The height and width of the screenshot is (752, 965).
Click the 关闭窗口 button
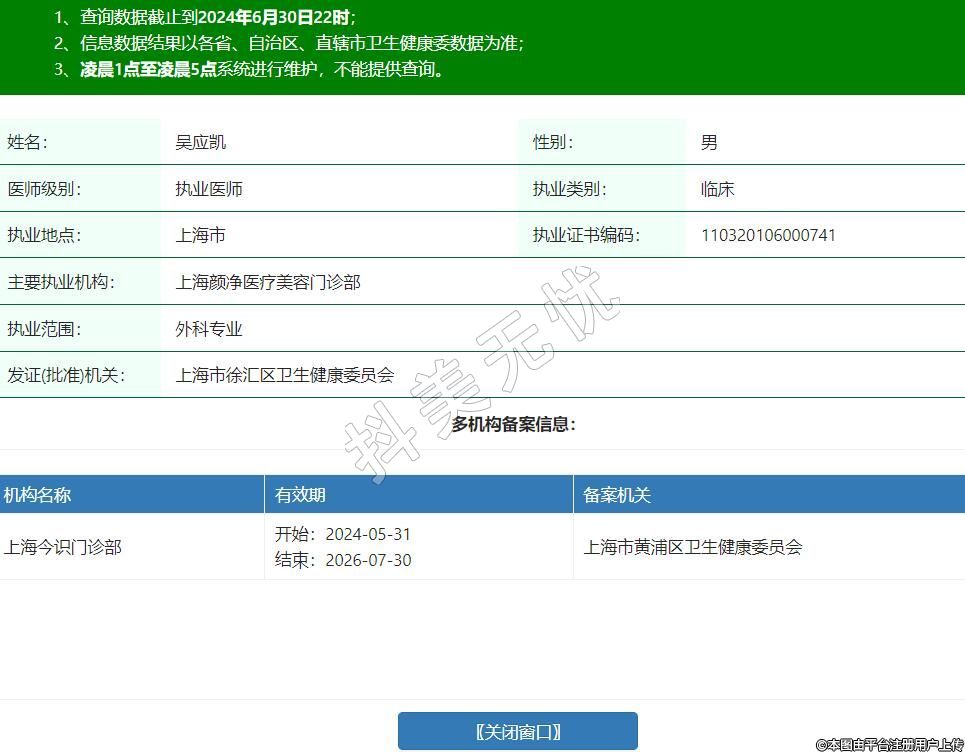click(517, 731)
